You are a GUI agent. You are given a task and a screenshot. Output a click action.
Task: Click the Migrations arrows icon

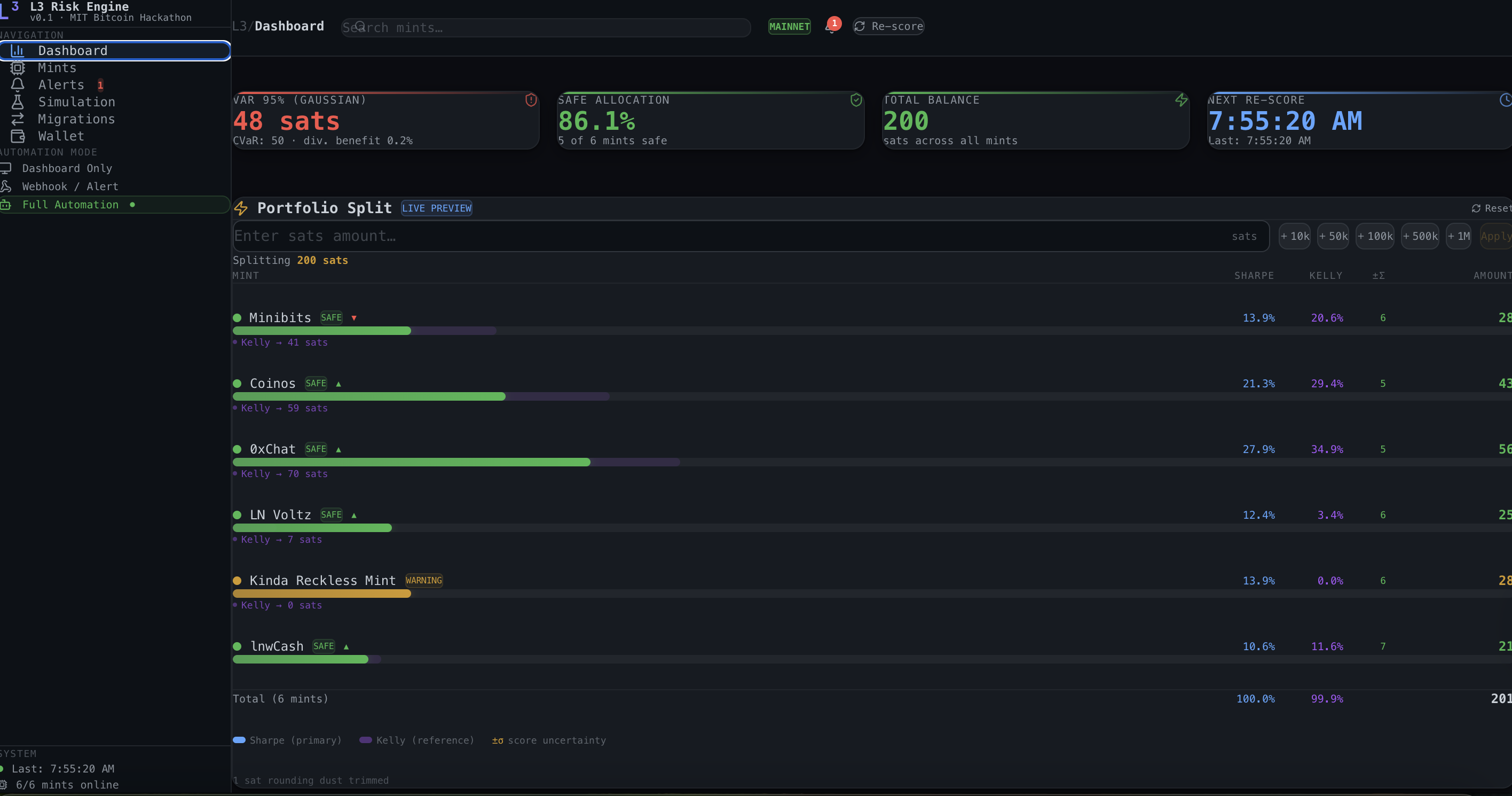coord(18,119)
